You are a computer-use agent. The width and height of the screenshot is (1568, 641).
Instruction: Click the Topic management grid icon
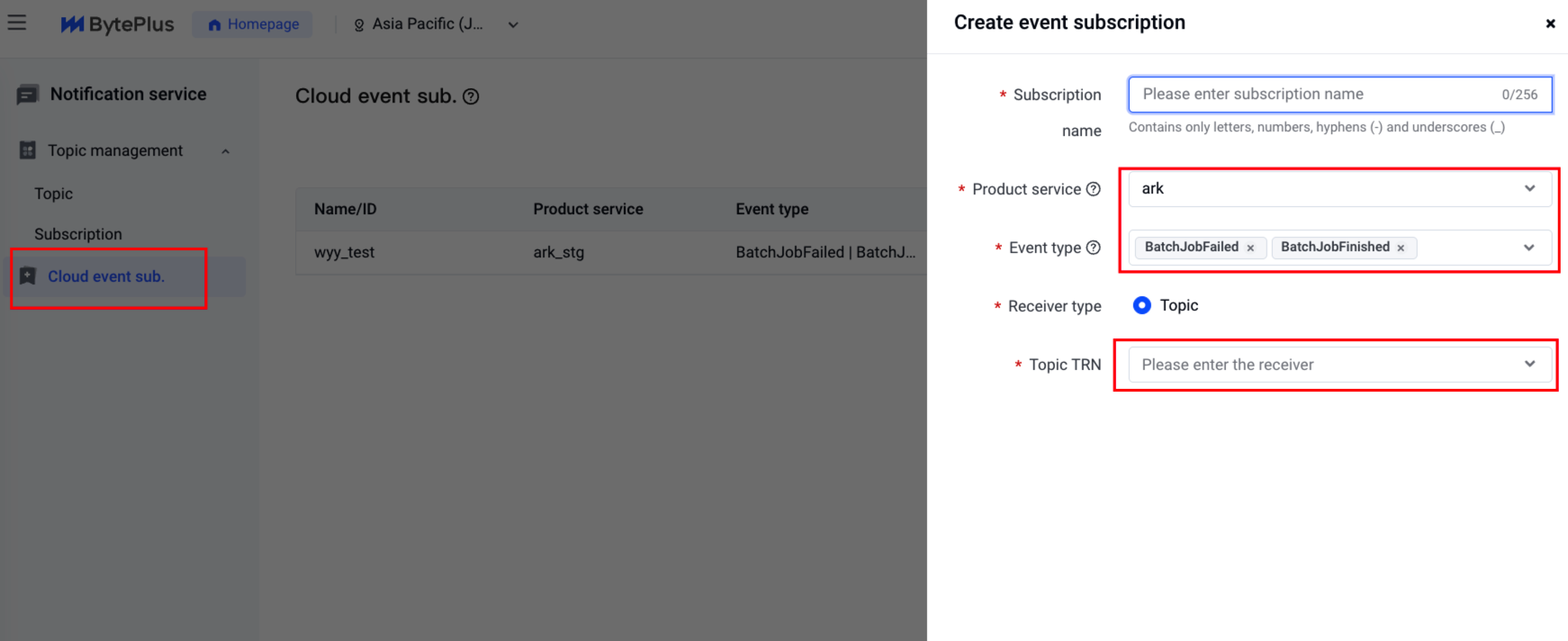[28, 150]
